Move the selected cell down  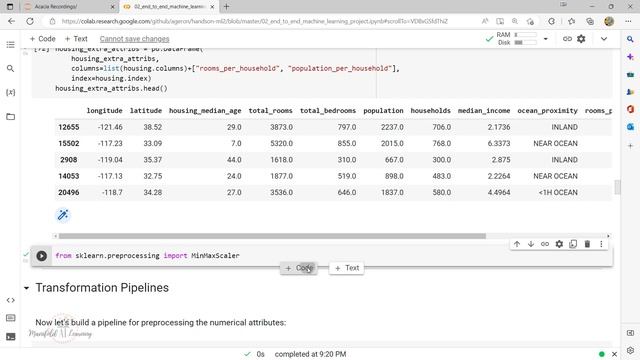(x=531, y=244)
